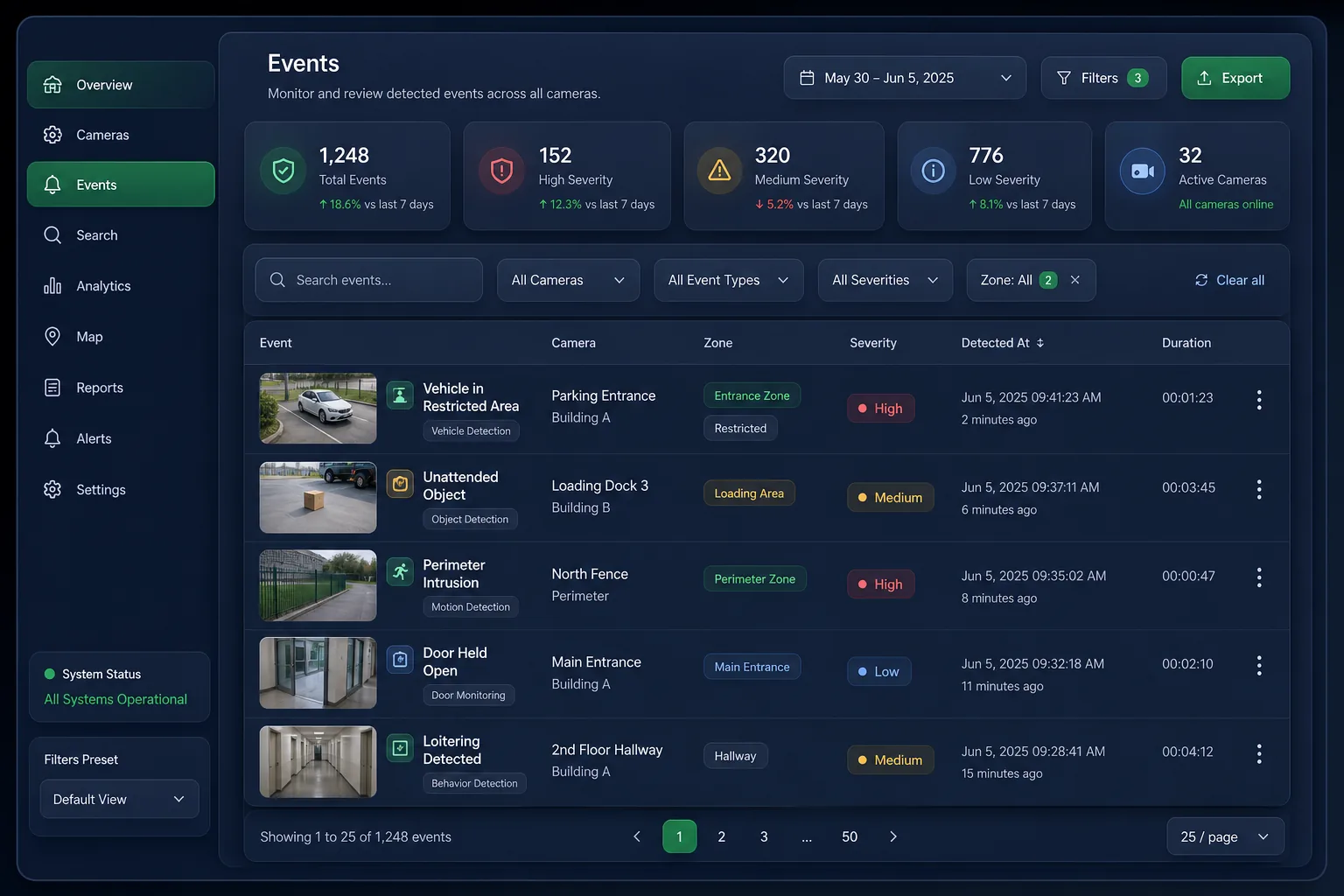The image size is (1344, 896).
Task: Go to the next page with the right chevron
Action: 892,836
